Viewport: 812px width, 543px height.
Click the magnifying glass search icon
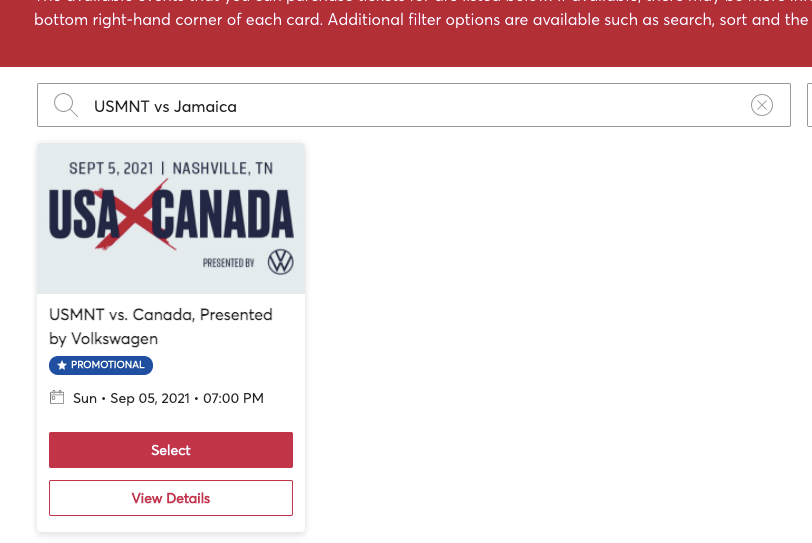[x=66, y=105]
